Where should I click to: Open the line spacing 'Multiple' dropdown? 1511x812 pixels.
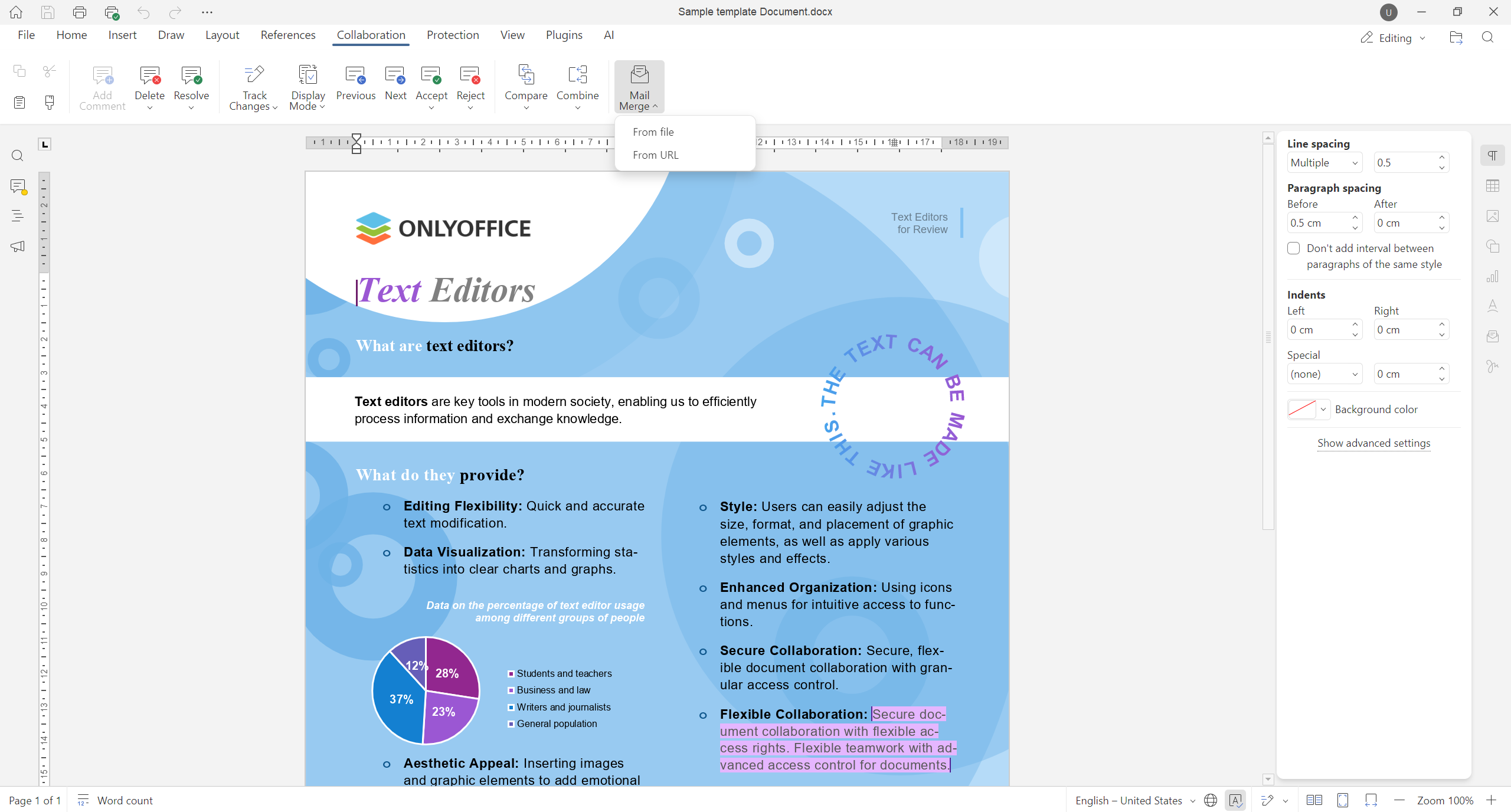click(1324, 162)
